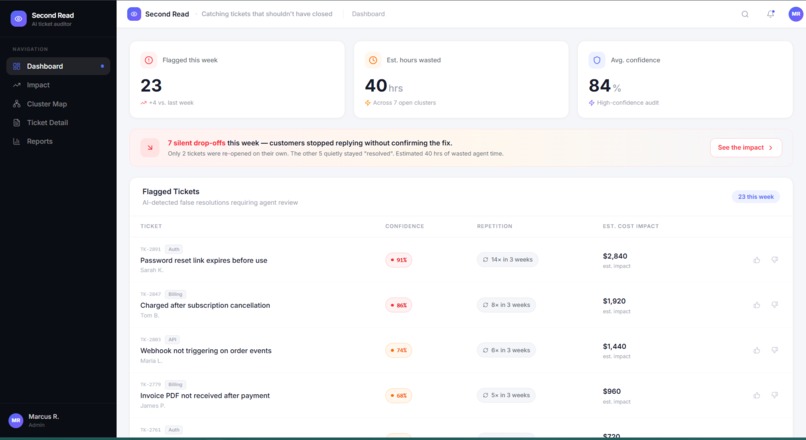Thumbs down the Invoice PDF ticket
The height and width of the screenshot is (440, 806).
(x=775, y=395)
